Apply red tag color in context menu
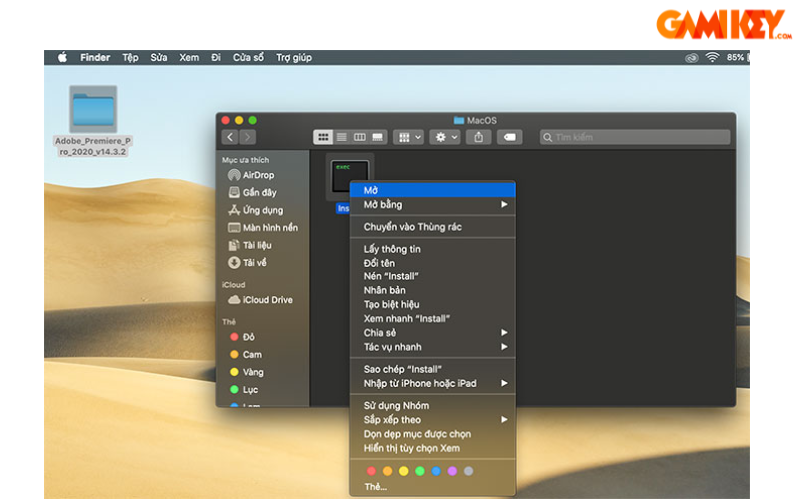This screenshot has width=800, height=500. pyautogui.click(x=371, y=471)
